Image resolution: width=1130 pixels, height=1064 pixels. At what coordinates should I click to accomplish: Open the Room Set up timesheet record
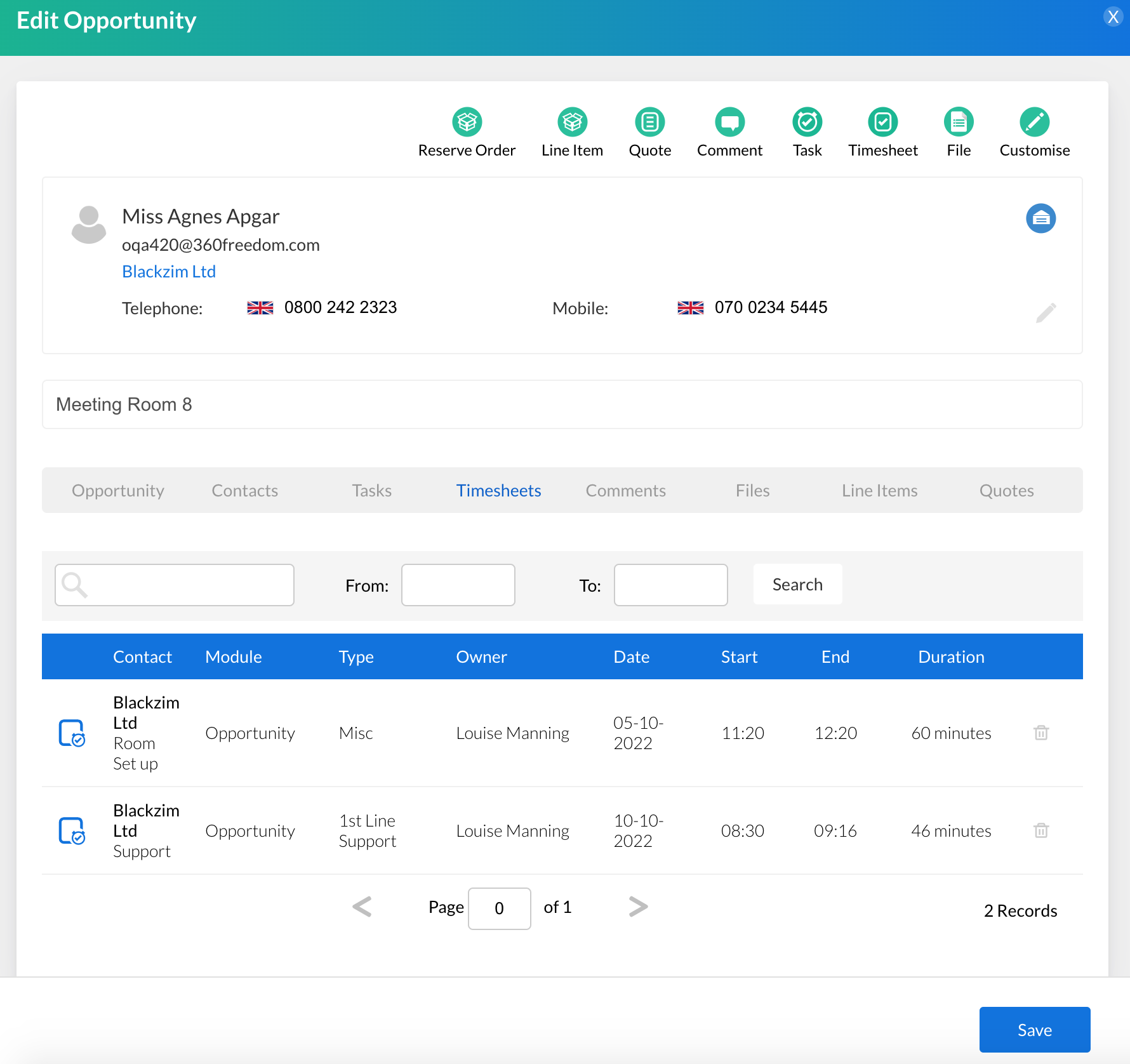72,733
